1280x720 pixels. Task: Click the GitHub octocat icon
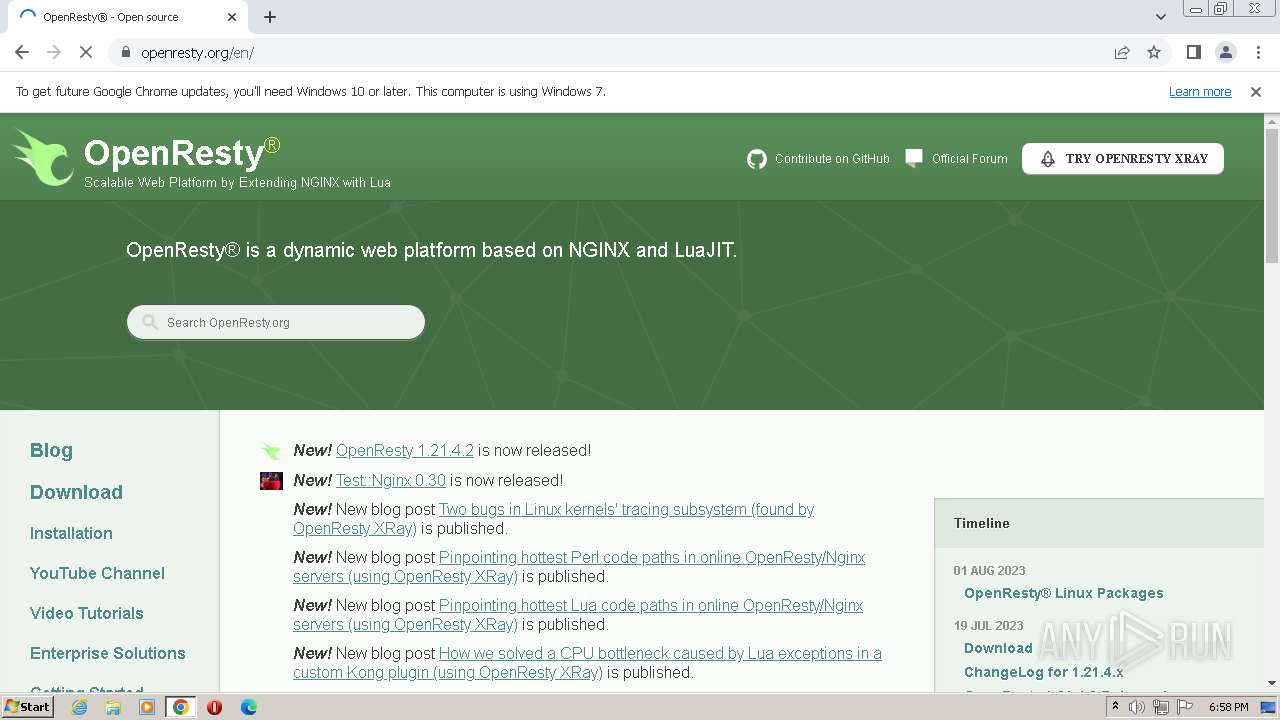pos(757,159)
